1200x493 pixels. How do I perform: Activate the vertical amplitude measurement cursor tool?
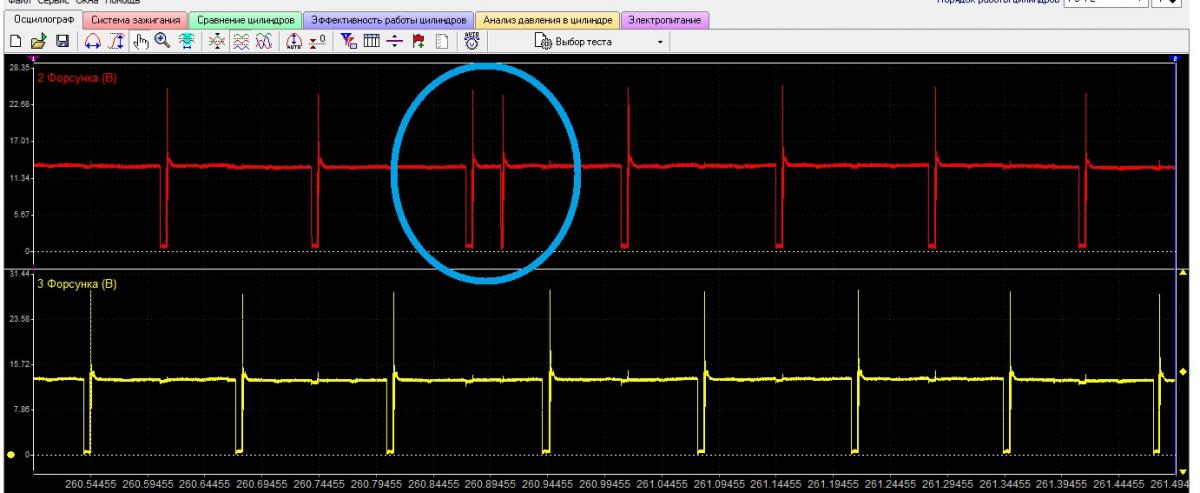coord(116,42)
